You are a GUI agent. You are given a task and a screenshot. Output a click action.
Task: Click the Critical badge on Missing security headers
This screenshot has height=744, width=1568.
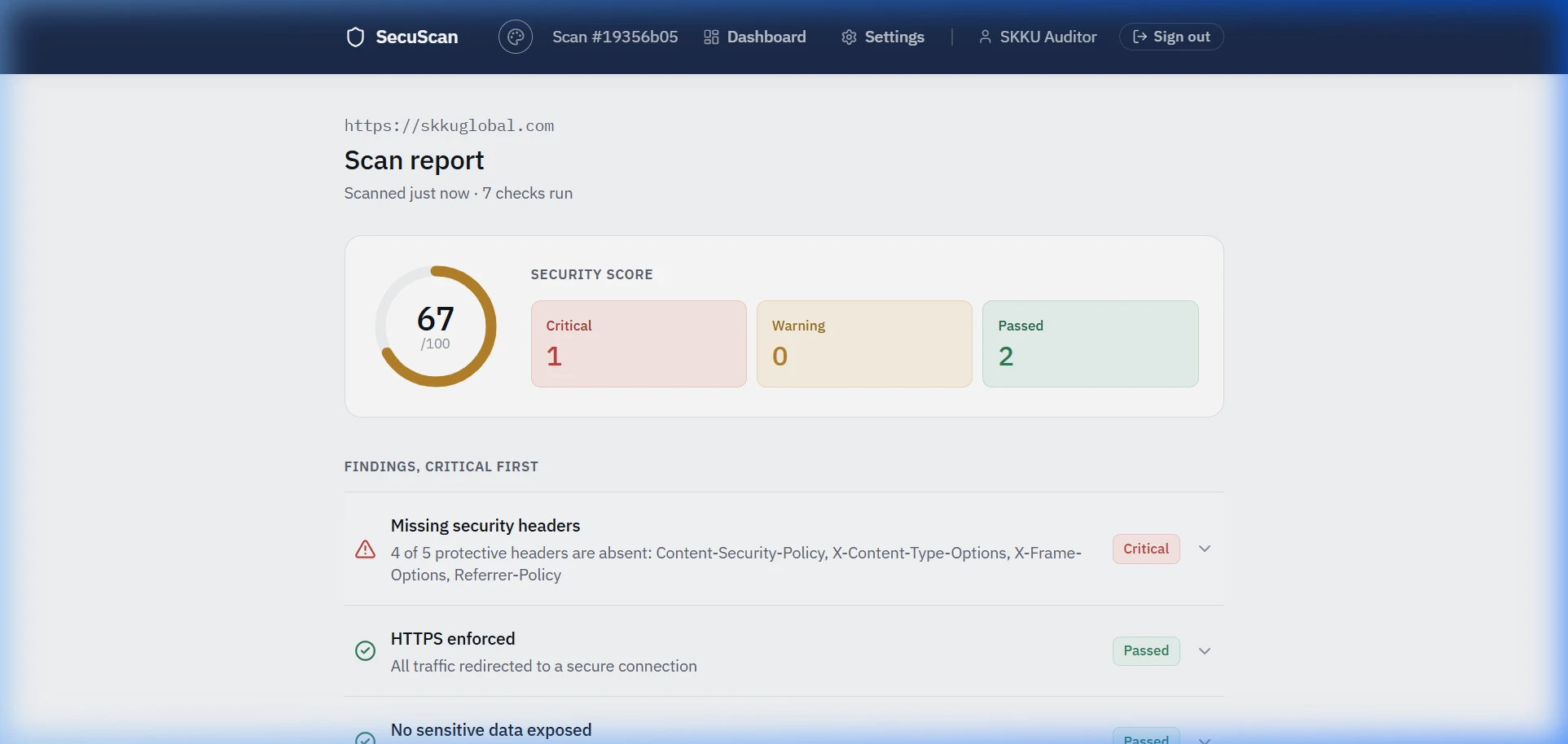(x=1145, y=549)
